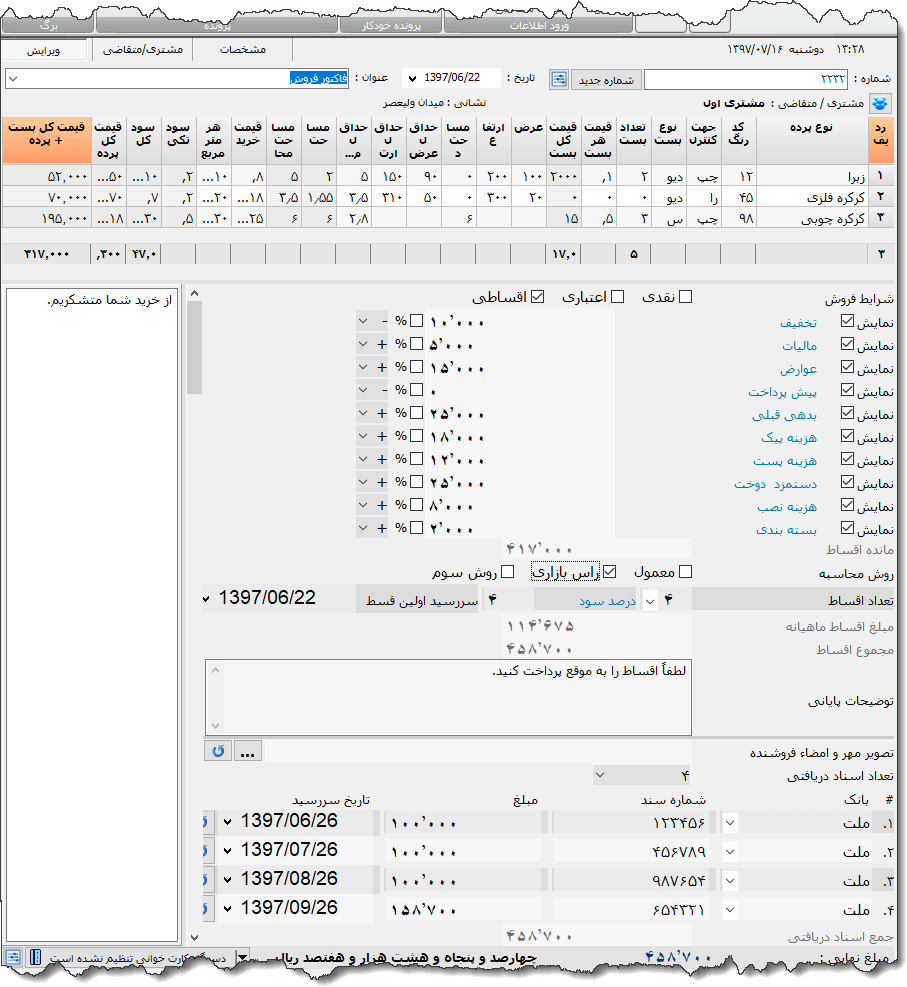Open the مشتری/متقاضی tab
907x987 pixels.
pyautogui.click(x=143, y=49)
